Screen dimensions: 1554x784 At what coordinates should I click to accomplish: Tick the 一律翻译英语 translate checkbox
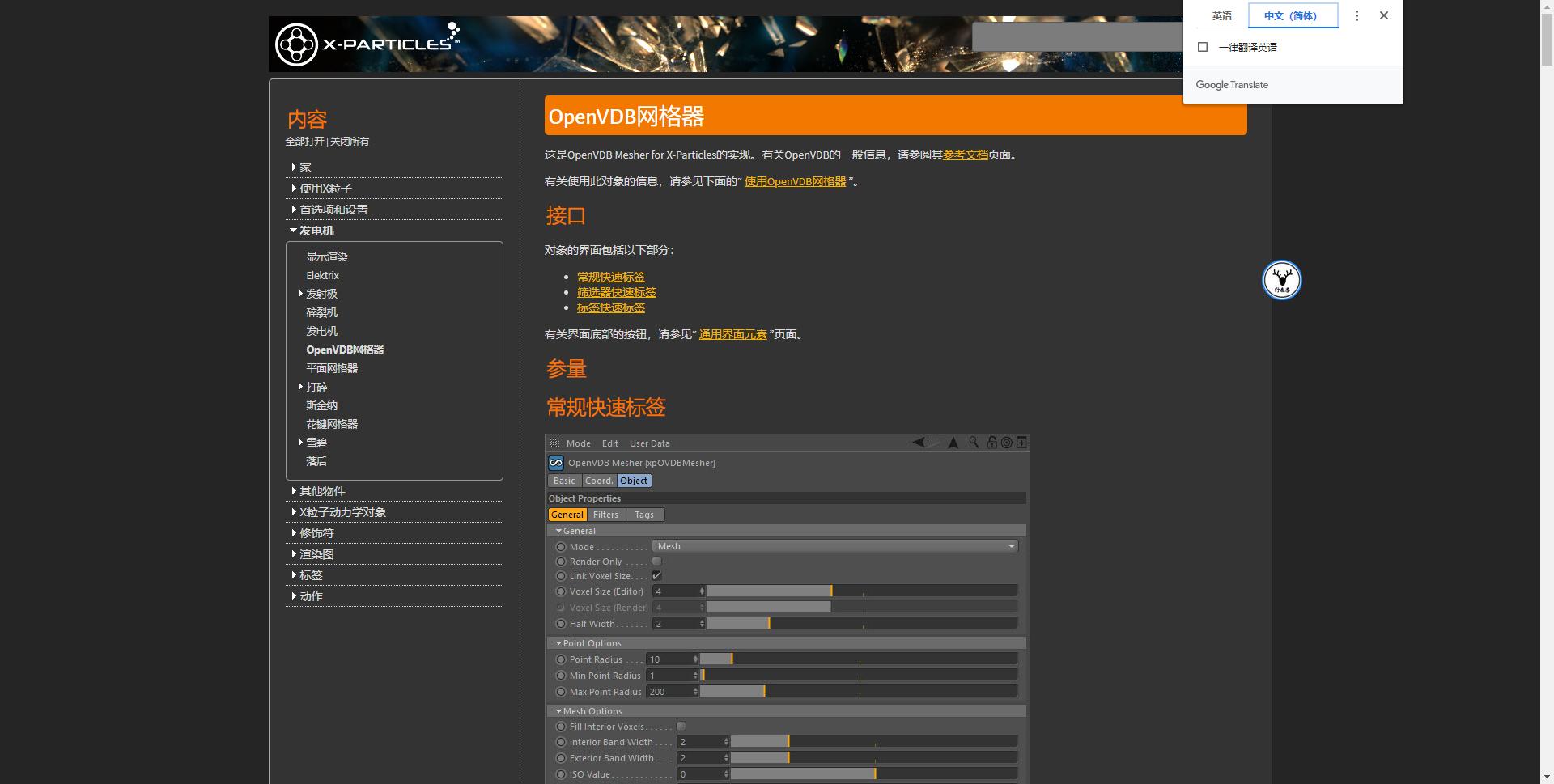[x=1203, y=47]
